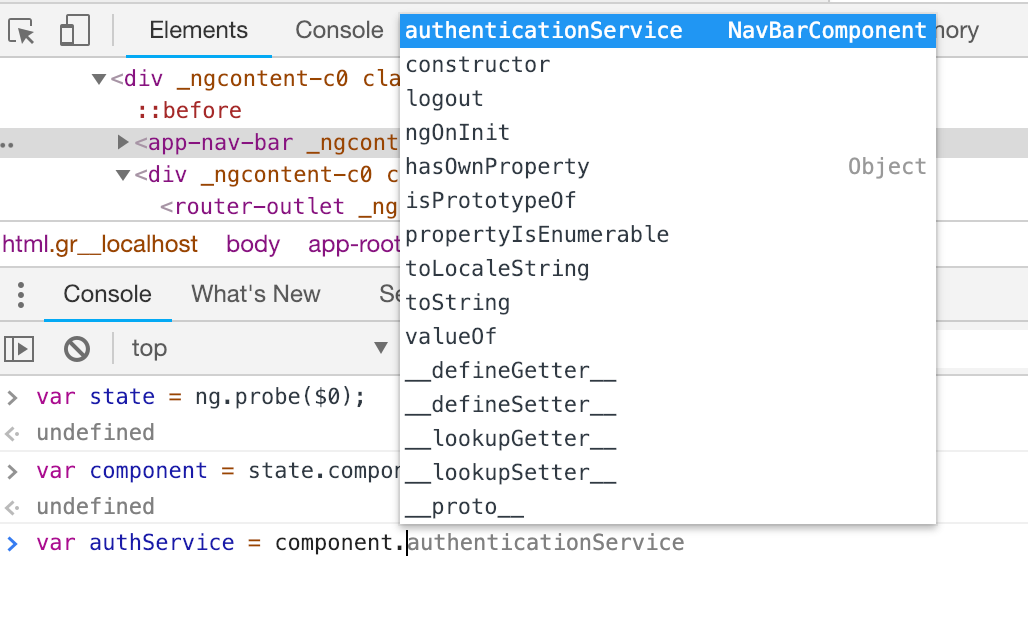Pick logout from the autocomplete list
The height and width of the screenshot is (626, 1028).
click(445, 99)
